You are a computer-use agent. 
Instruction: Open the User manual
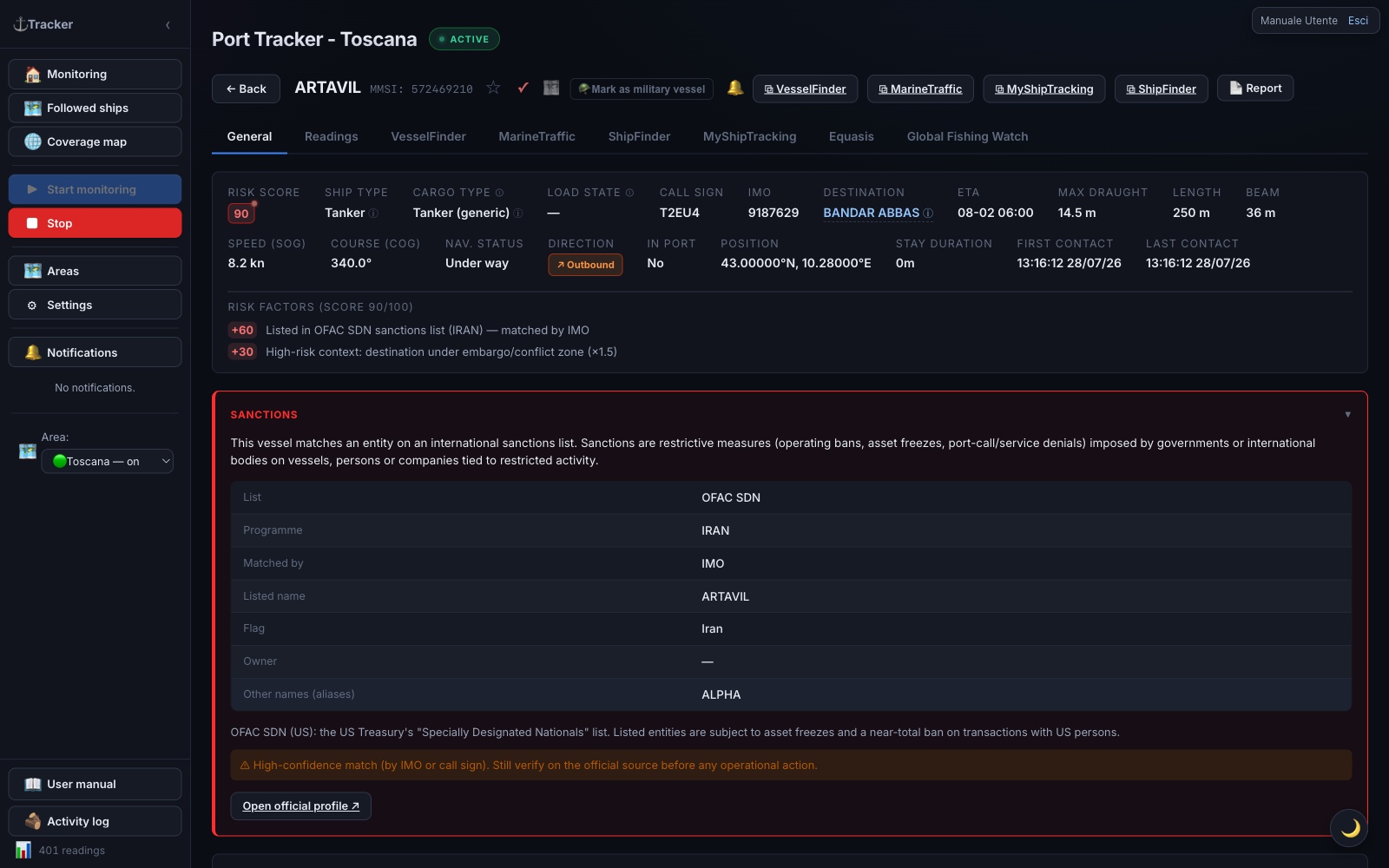coord(95,784)
